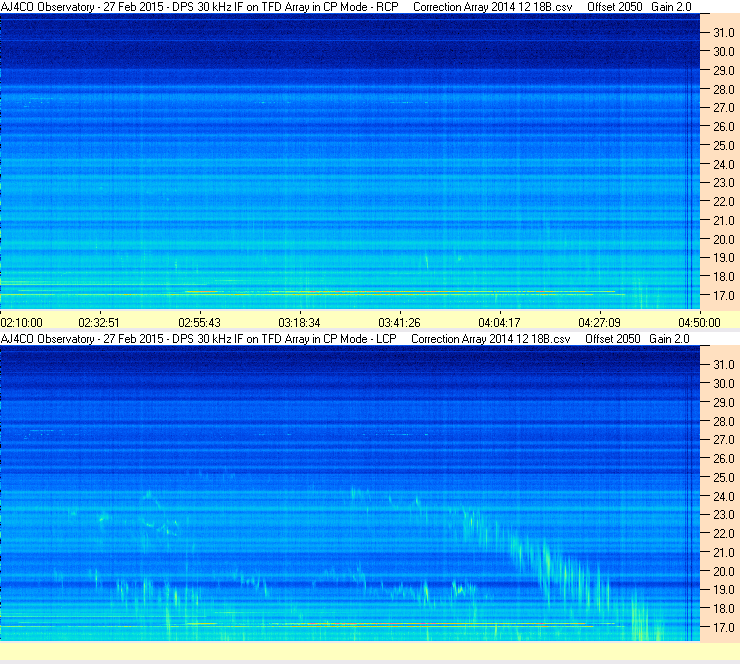The image size is (740, 664).
Task: Click the 29.0 frequency label on RCP chart
Action: [724, 70]
